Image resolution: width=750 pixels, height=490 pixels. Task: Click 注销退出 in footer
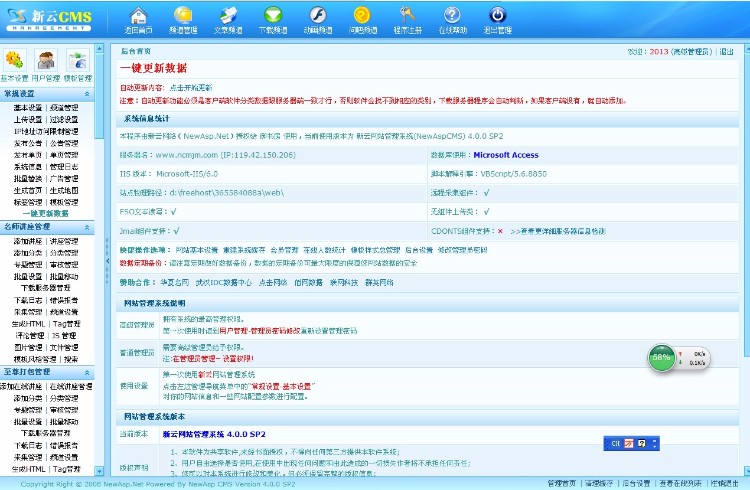[724, 483]
